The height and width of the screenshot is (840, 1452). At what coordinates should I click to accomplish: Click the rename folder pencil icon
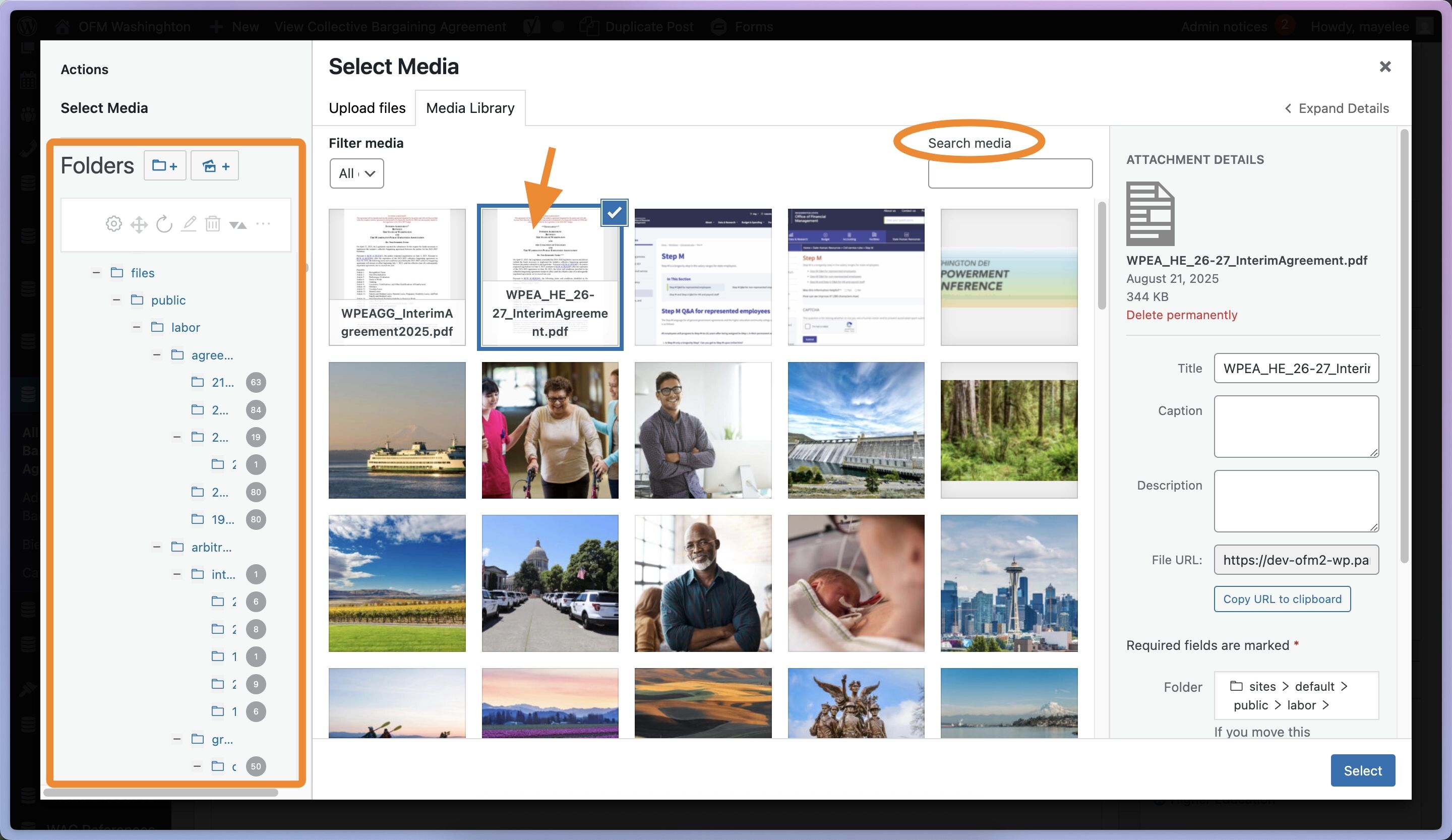click(x=189, y=223)
